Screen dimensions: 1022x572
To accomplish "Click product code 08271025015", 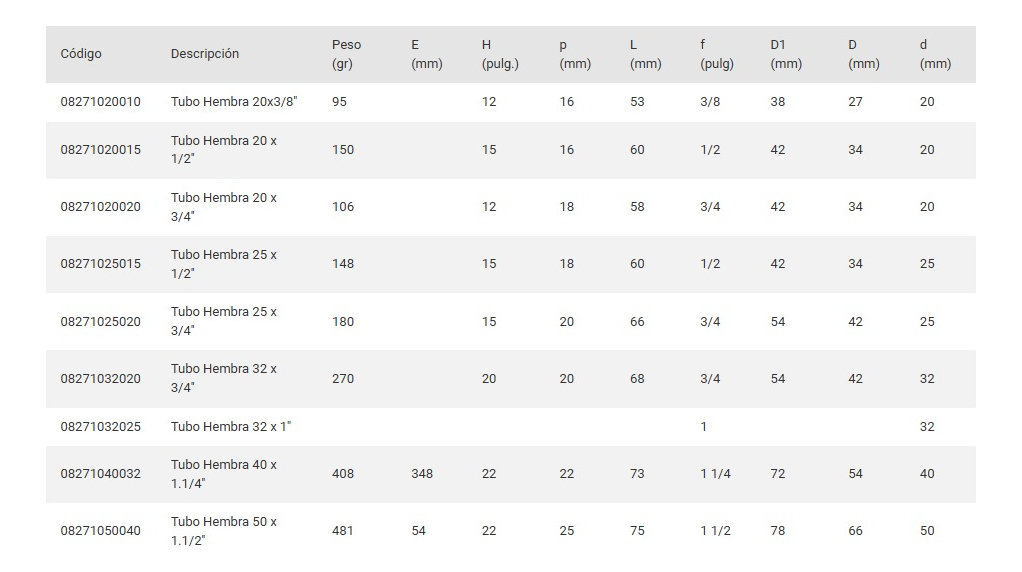I will coord(101,264).
